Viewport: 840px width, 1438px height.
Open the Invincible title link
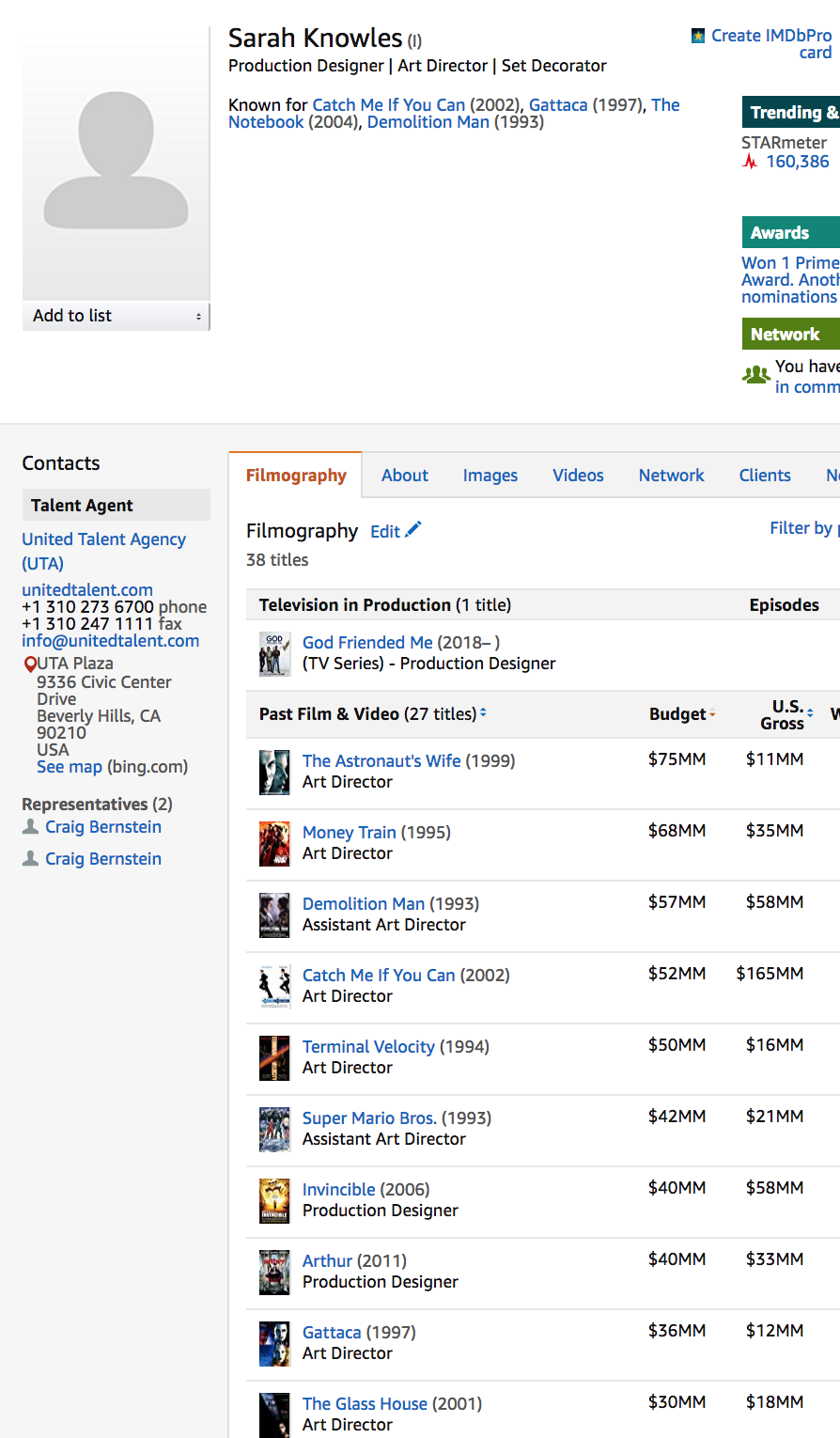339,1190
